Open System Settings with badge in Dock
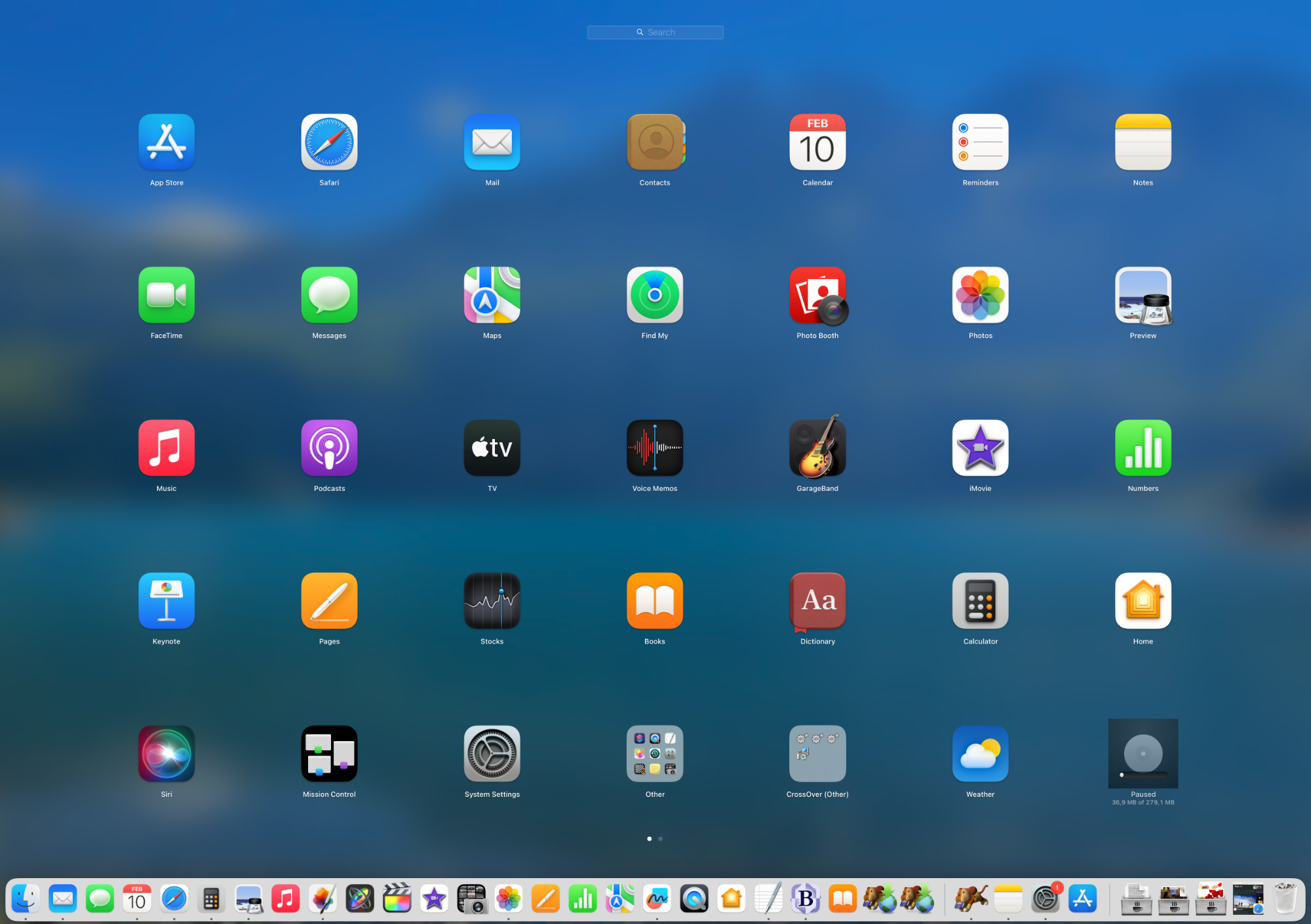This screenshot has width=1311, height=924. pos(1046,899)
